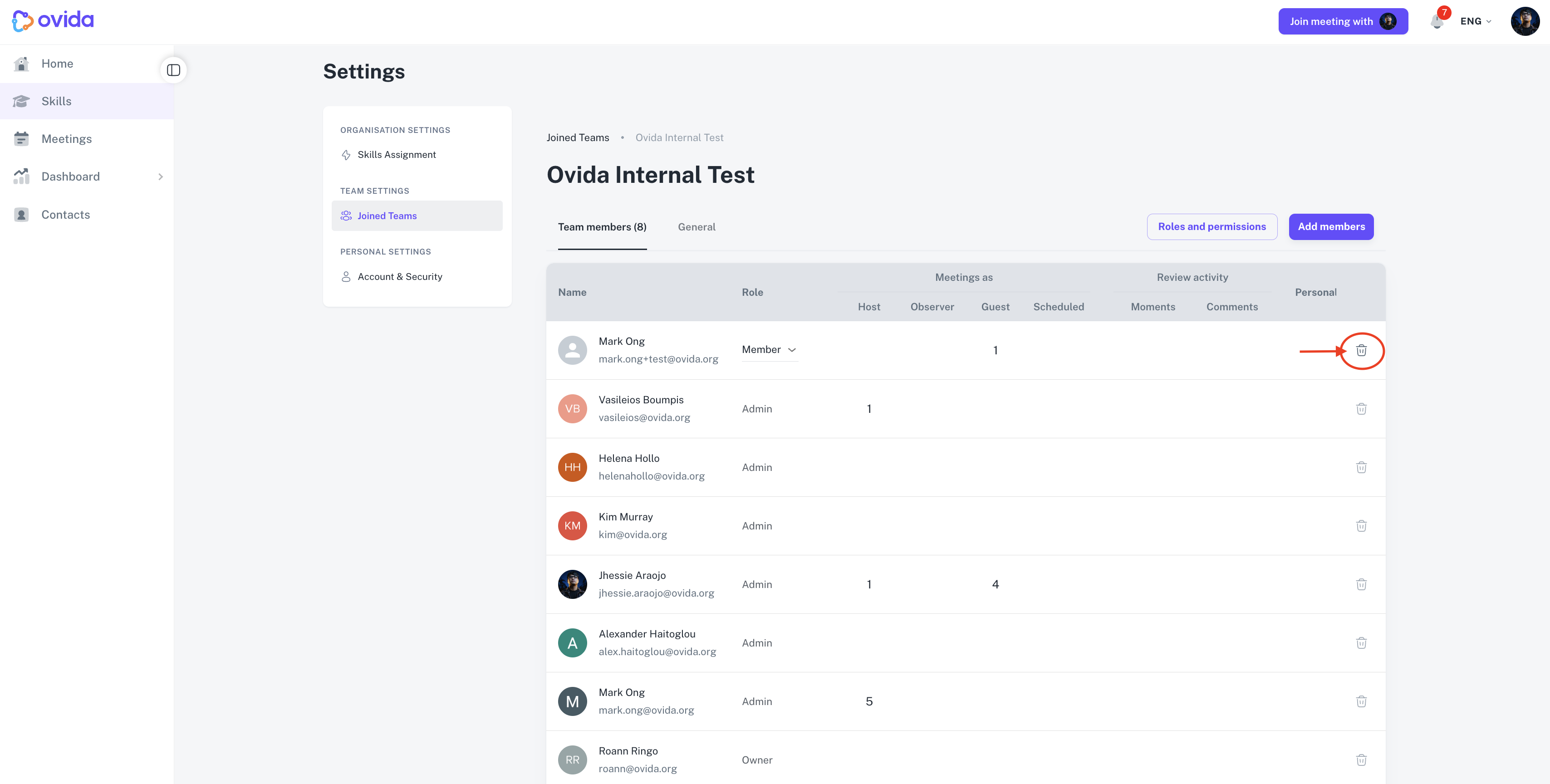Open the ENG language dropdown
This screenshot has height=784, width=1550.
(1476, 21)
